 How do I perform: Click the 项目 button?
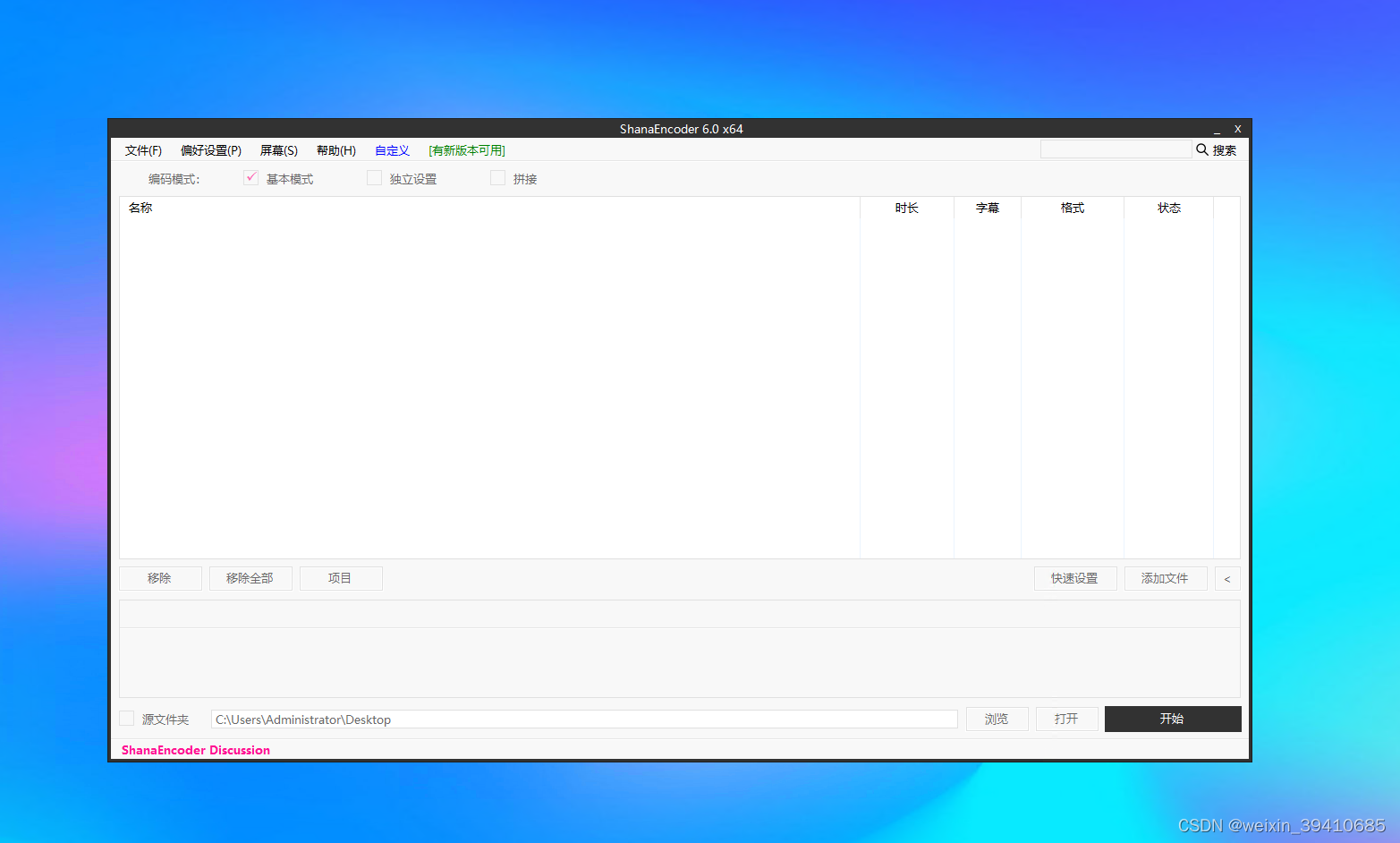pos(341,578)
